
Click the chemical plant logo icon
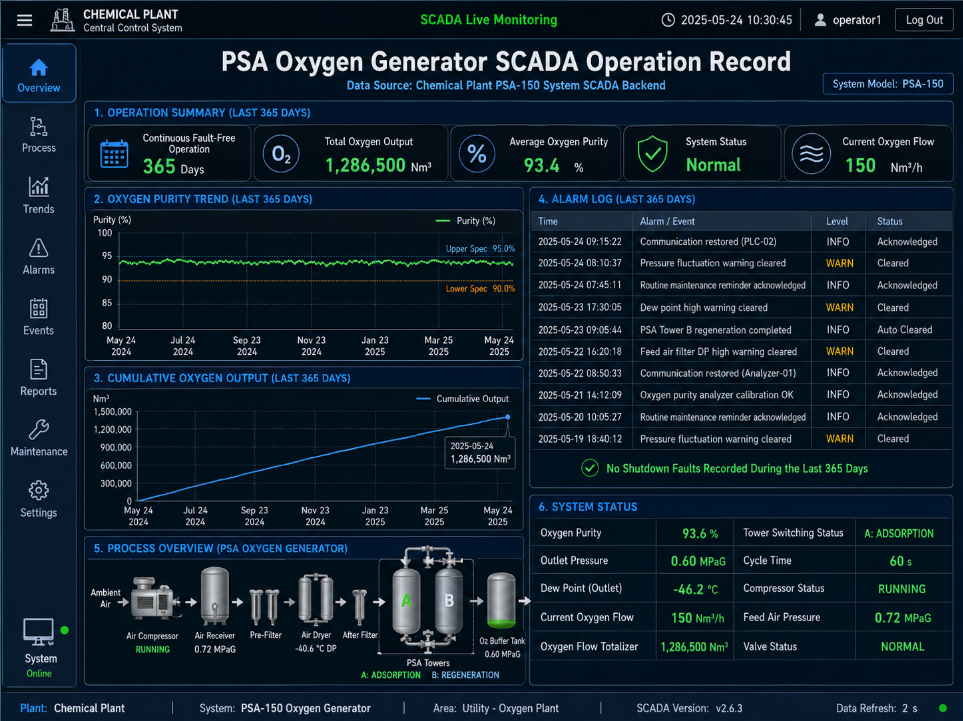62,20
